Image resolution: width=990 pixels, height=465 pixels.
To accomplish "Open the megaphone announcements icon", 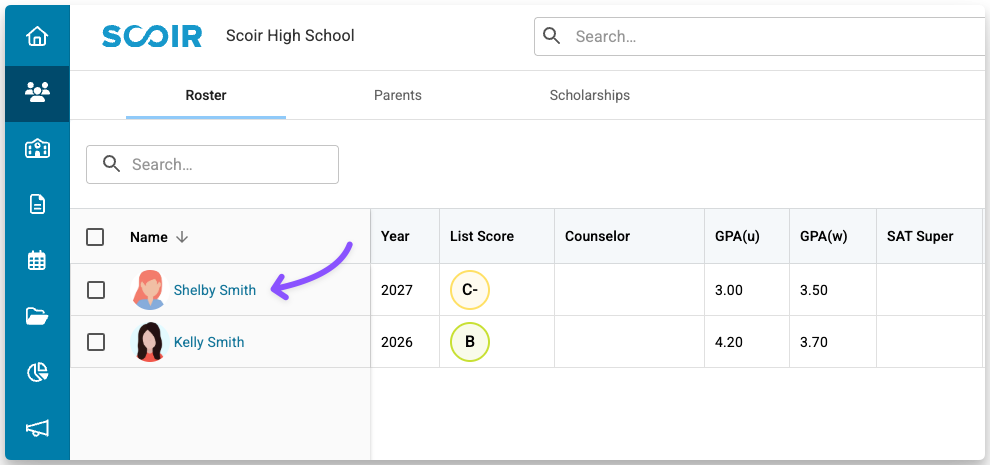I will click(x=37, y=429).
